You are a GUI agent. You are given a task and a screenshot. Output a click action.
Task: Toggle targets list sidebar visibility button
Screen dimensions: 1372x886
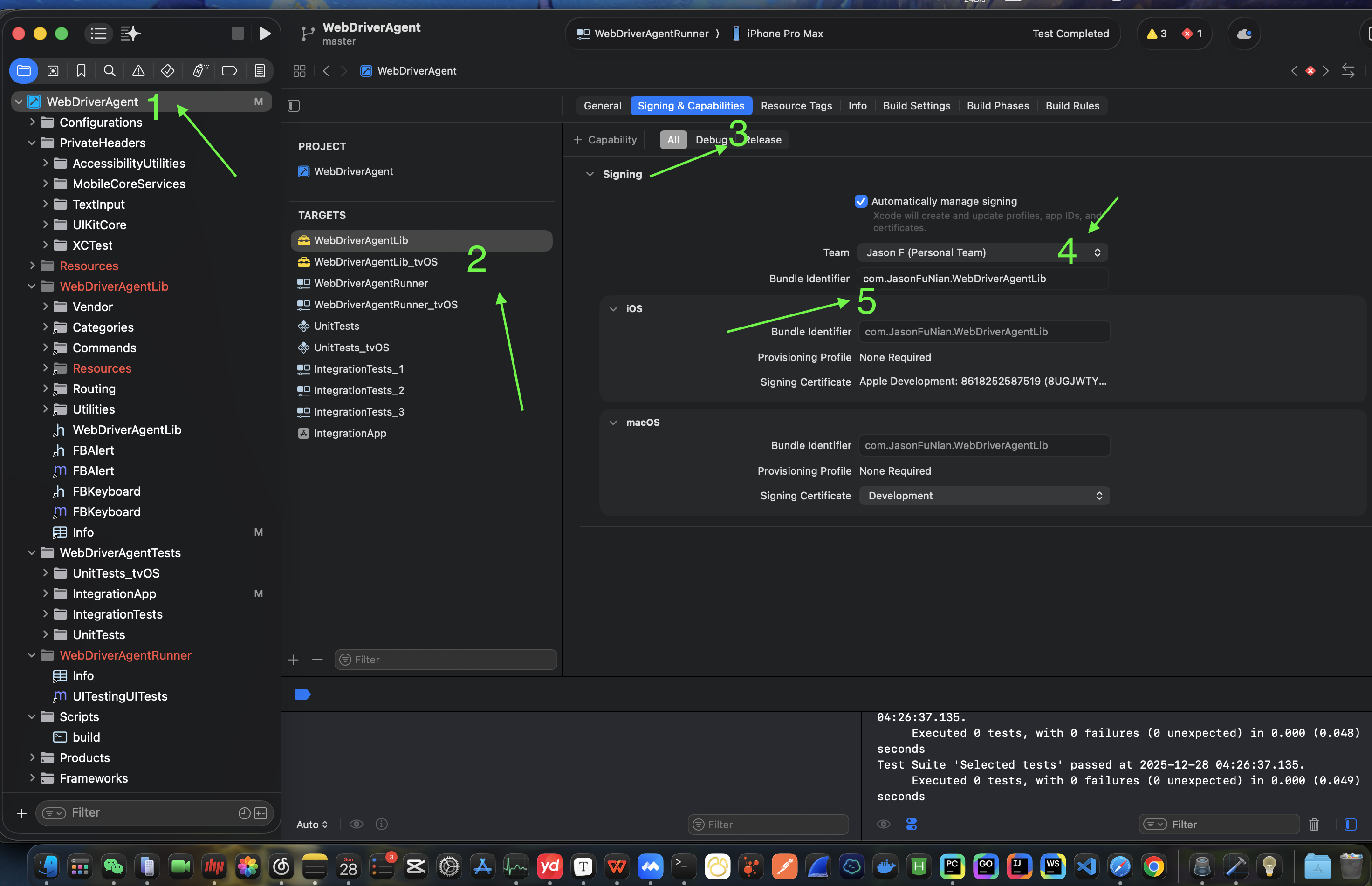(x=294, y=106)
